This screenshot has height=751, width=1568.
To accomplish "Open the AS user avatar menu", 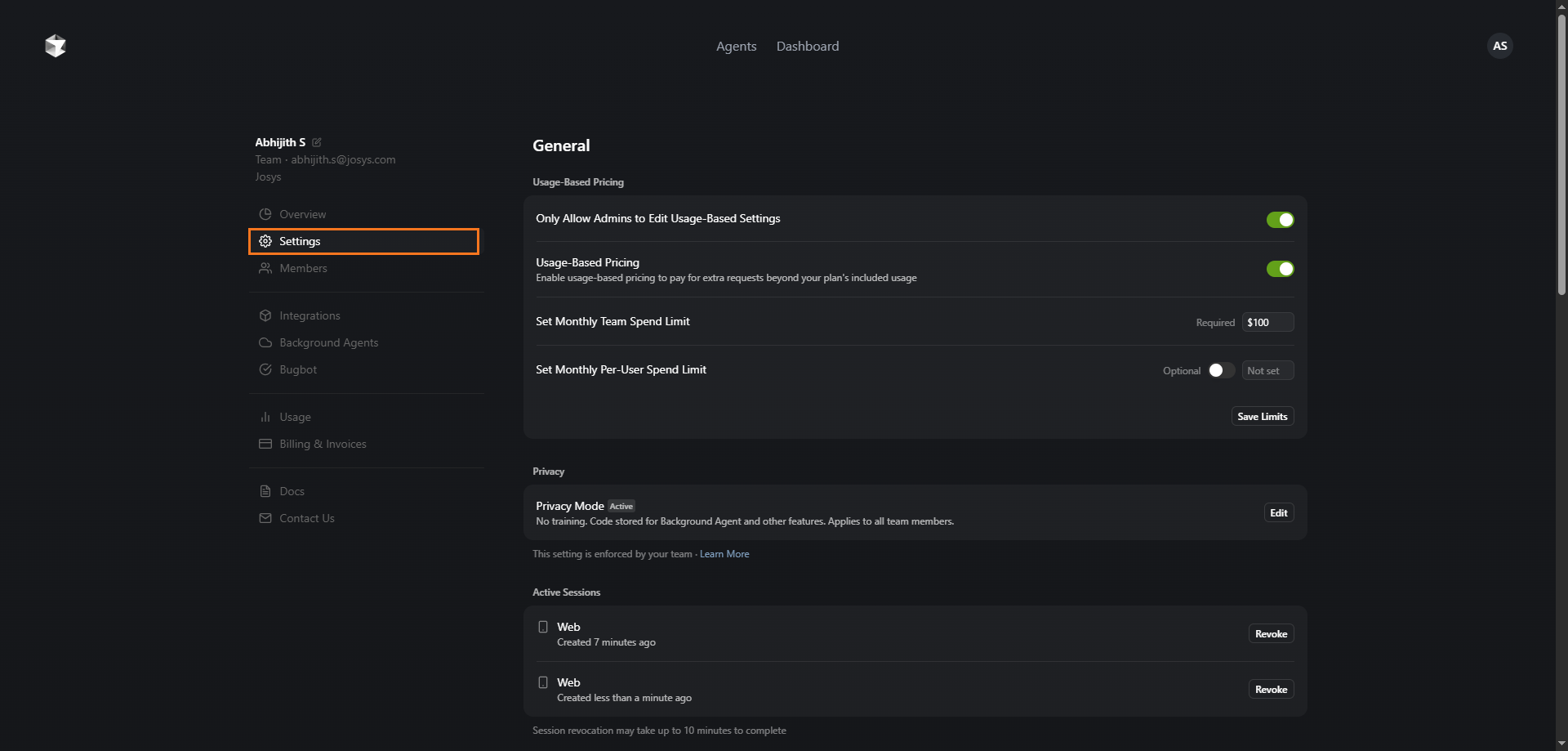I will pos(1499,46).
